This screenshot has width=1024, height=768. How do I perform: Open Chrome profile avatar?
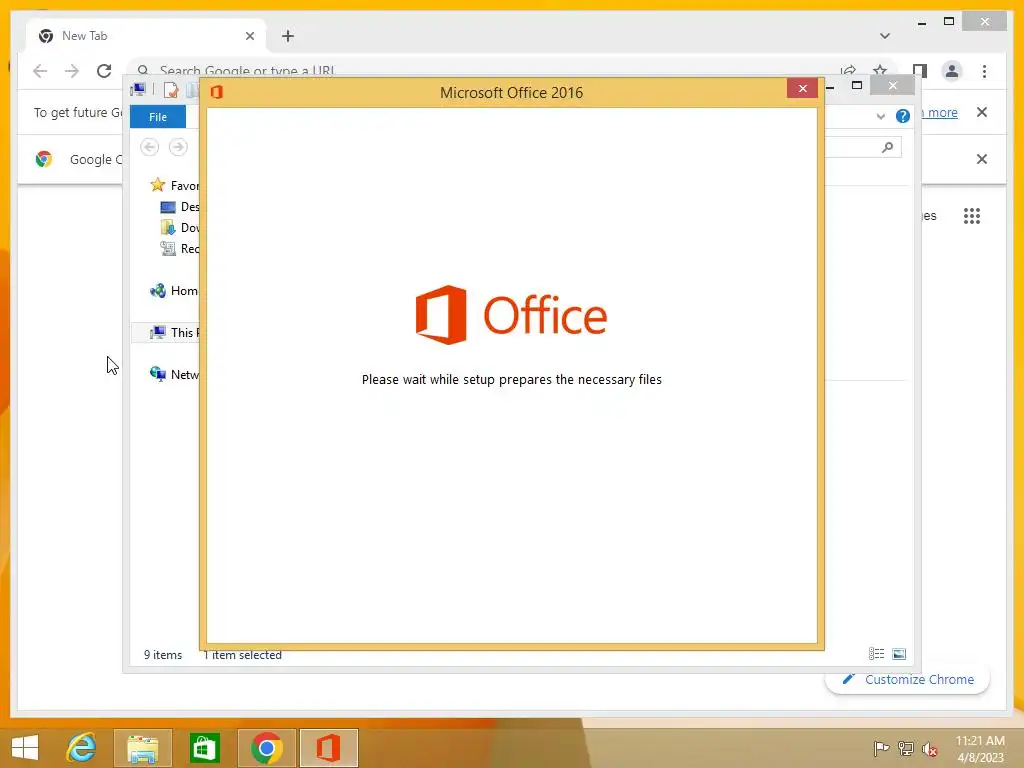click(x=952, y=71)
